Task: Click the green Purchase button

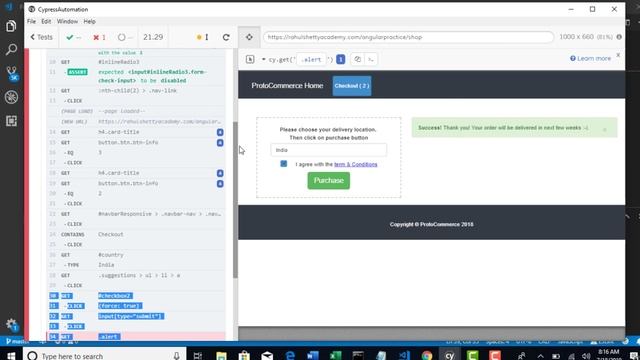Action: pyautogui.click(x=329, y=180)
